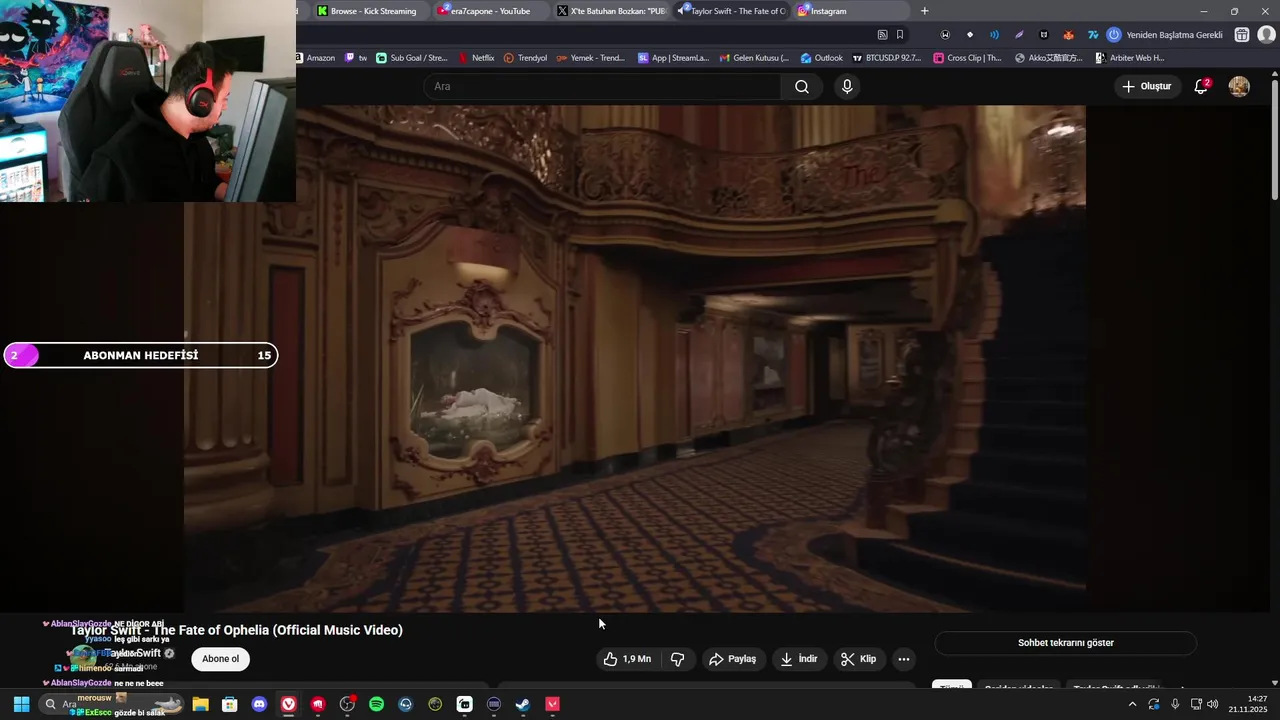Viewport: 1280px width, 720px height.
Task: Click Yeniden Başlatma Gerekli update button
Action: coord(1165,34)
